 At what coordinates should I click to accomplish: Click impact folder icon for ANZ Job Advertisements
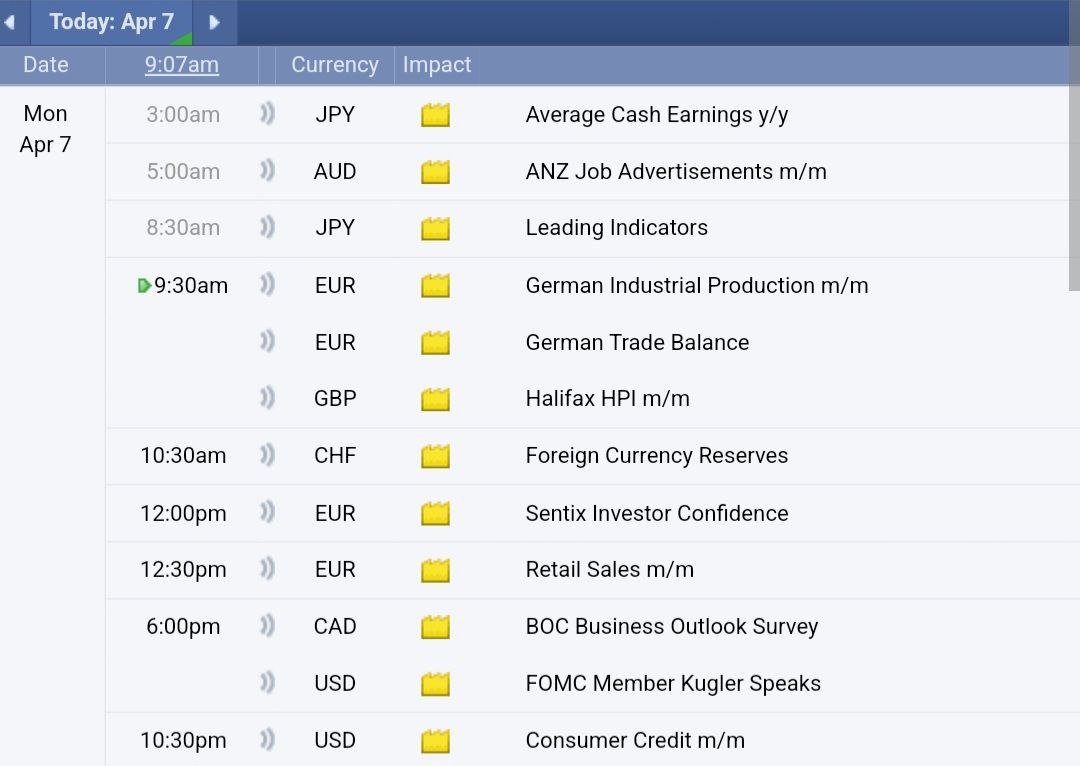point(435,172)
